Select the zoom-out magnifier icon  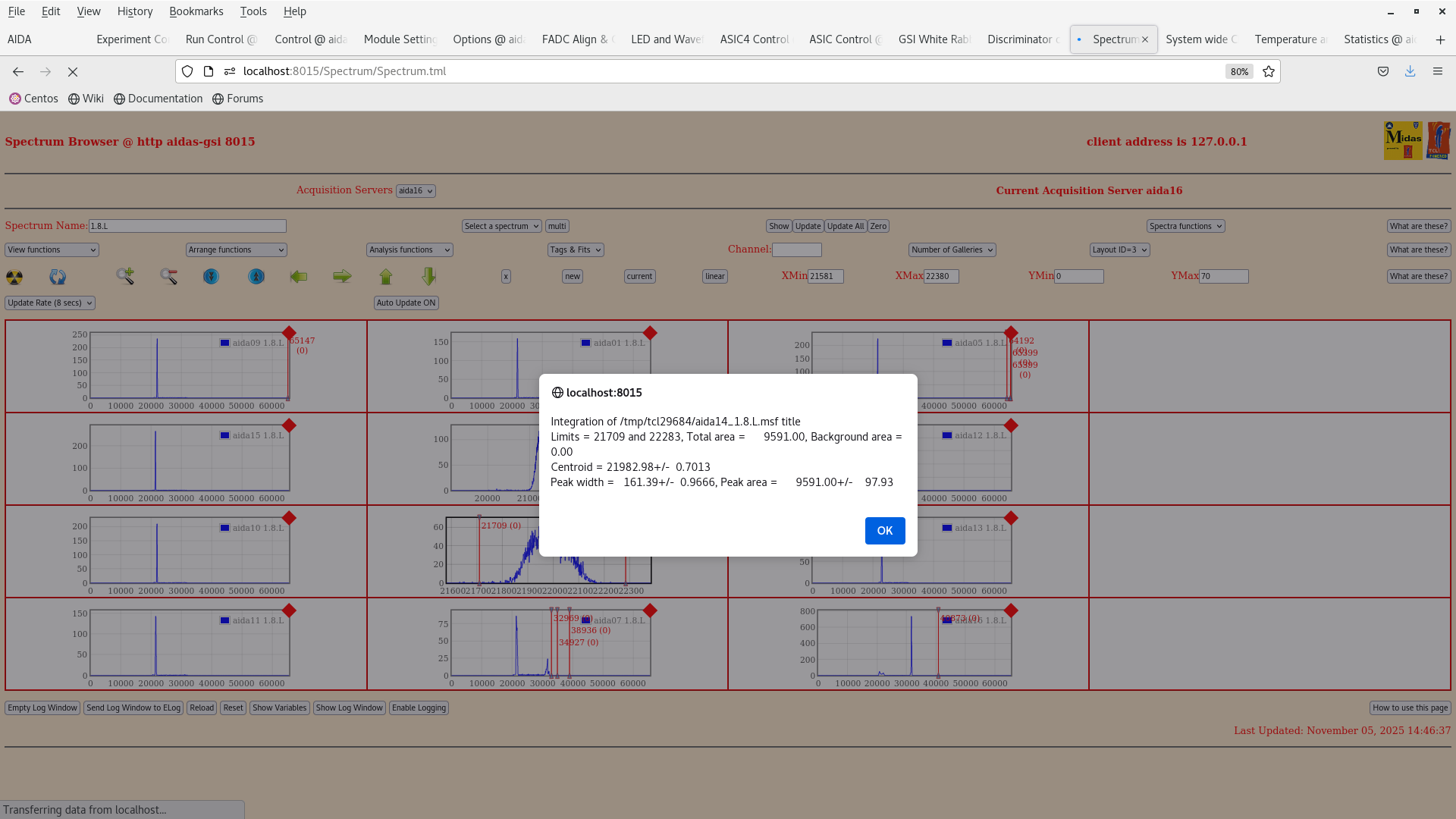click(x=169, y=276)
